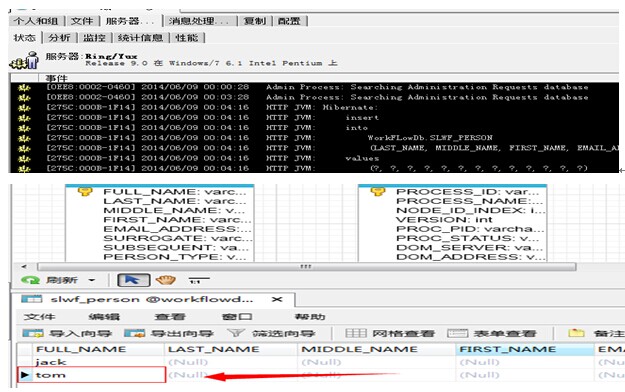Select VERSION: int field in the diagram
The height and width of the screenshot is (392, 625).
coord(444,220)
